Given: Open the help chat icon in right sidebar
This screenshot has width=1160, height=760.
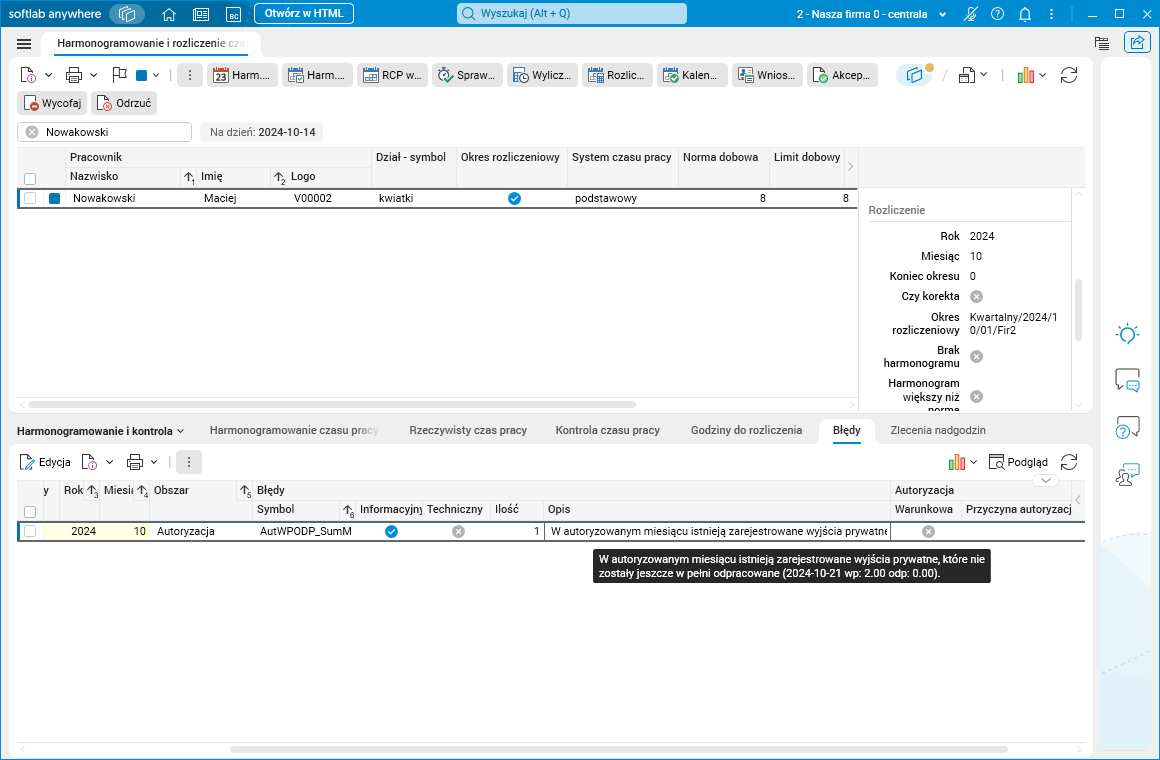Looking at the screenshot, I should point(1127,427).
